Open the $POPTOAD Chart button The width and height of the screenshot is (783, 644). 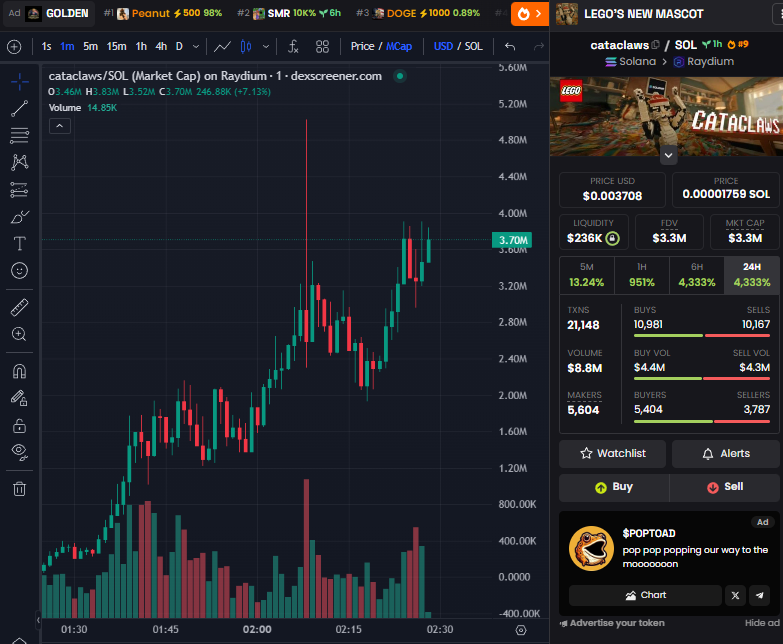pyautogui.click(x=645, y=595)
